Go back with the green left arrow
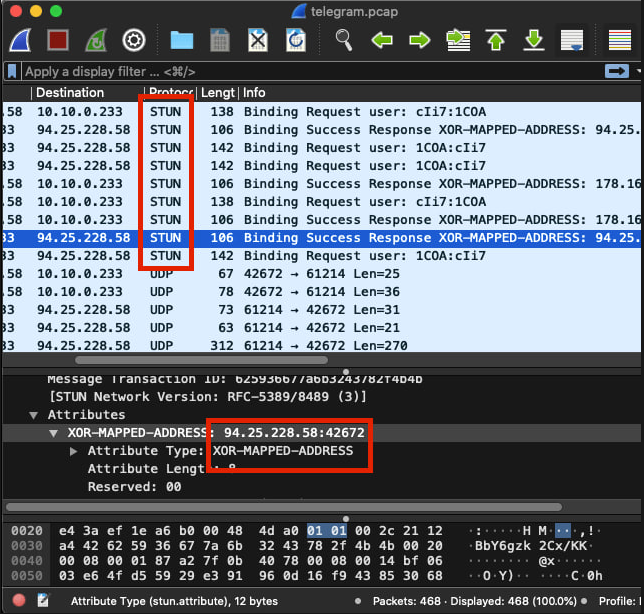644x614 pixels. pos(381,41)
